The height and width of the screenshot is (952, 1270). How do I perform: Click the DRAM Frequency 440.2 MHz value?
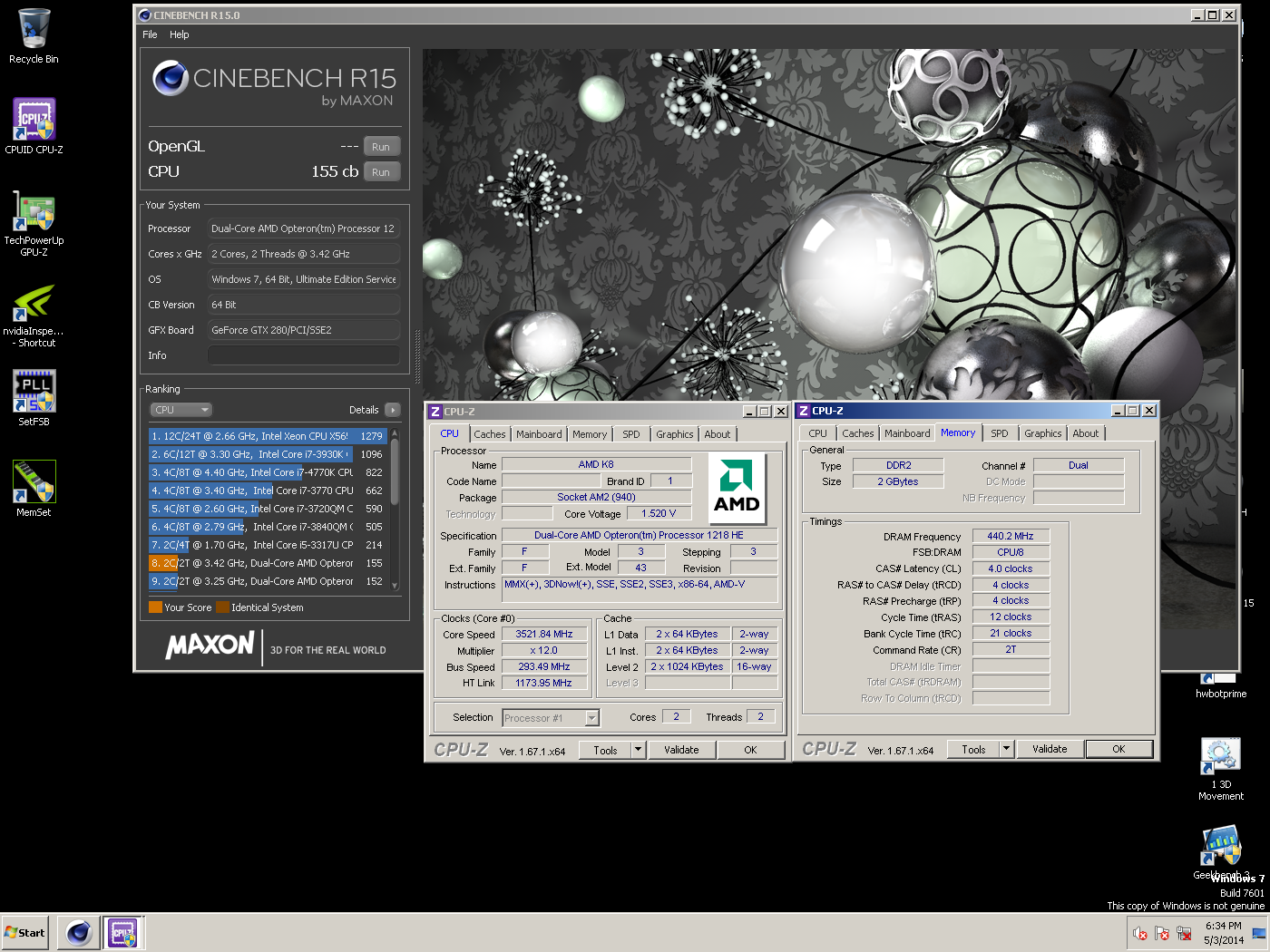tap(1011, 536)
